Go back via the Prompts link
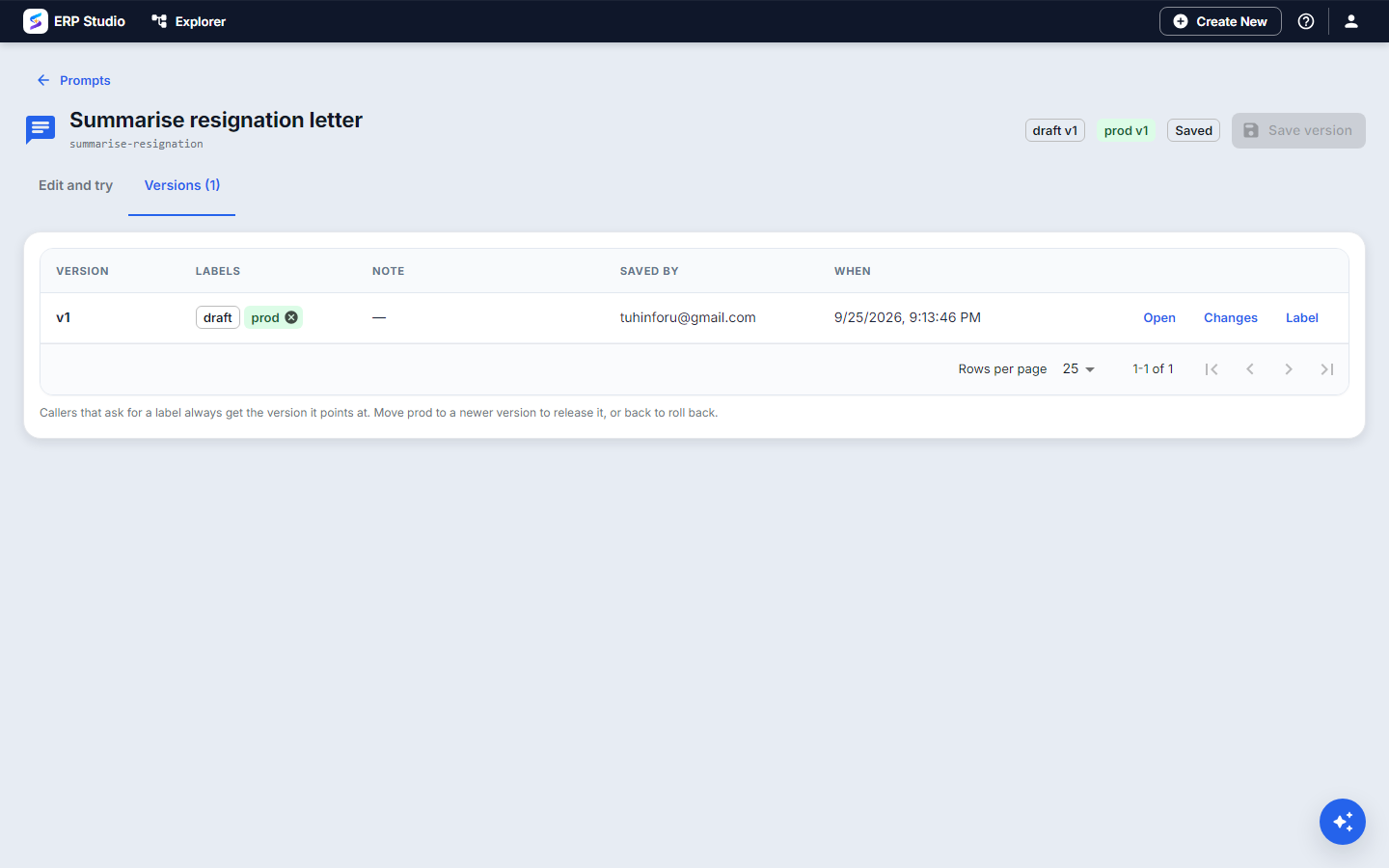 tap(85, 80)
